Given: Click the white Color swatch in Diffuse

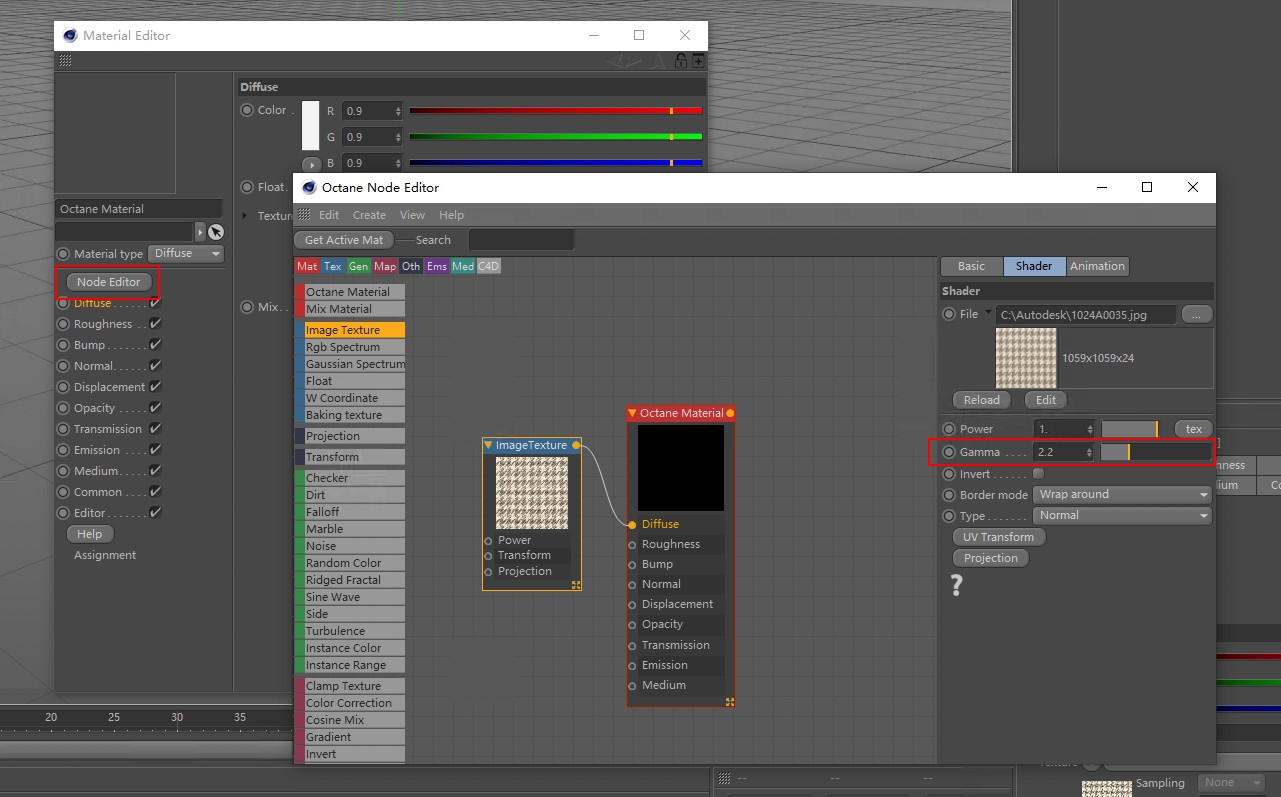Looking at the screenshot, I should click(311, 126).
